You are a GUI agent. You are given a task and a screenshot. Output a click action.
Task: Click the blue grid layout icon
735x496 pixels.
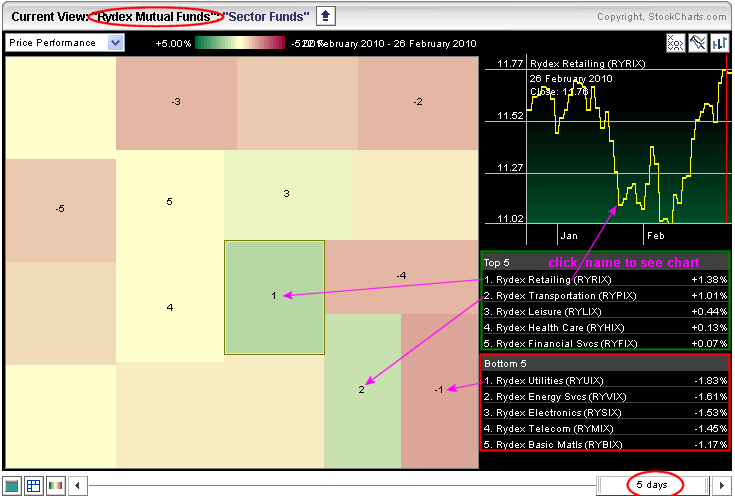click(x=33, y=486)
